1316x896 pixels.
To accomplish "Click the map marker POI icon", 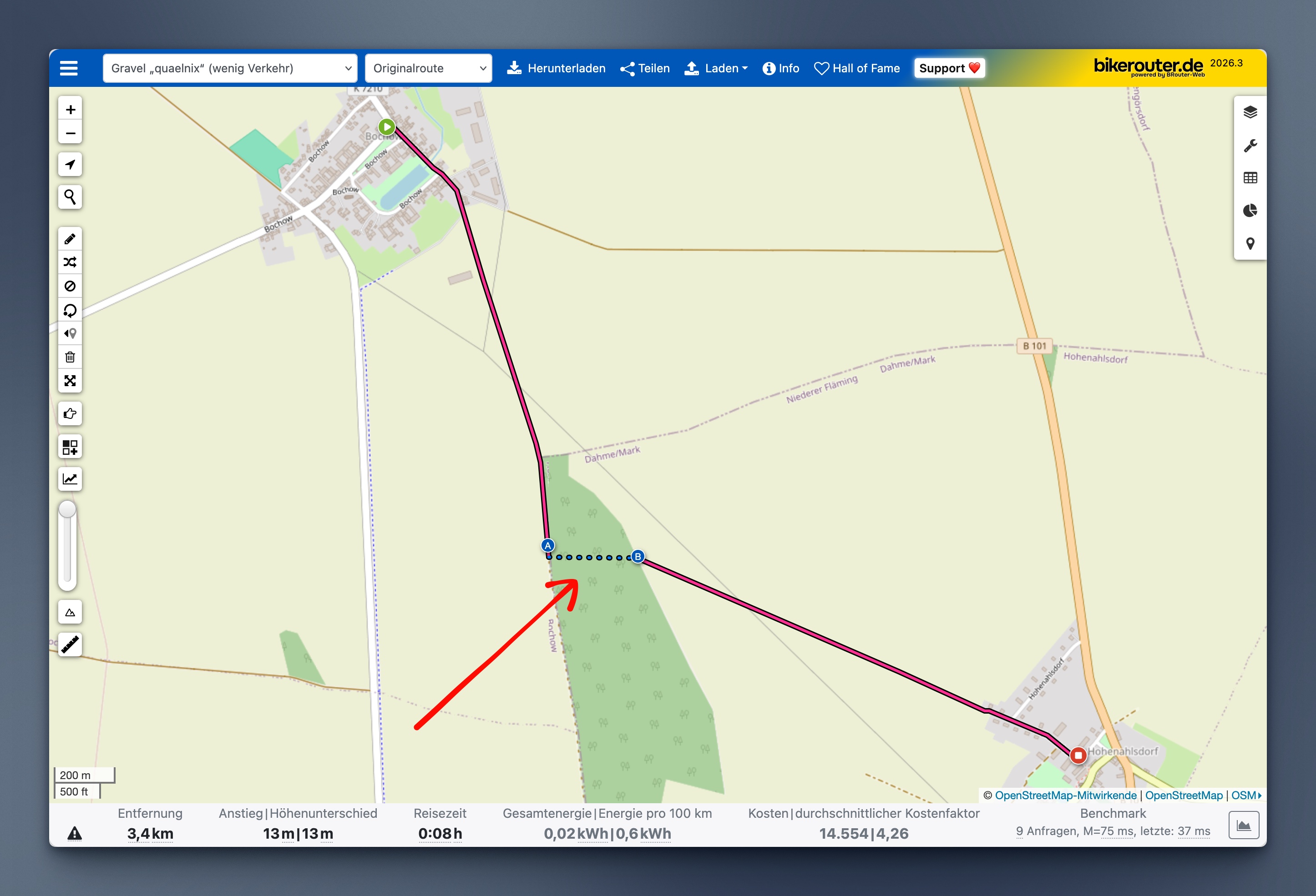I will pyautogui.click(x=1250, y=243).
